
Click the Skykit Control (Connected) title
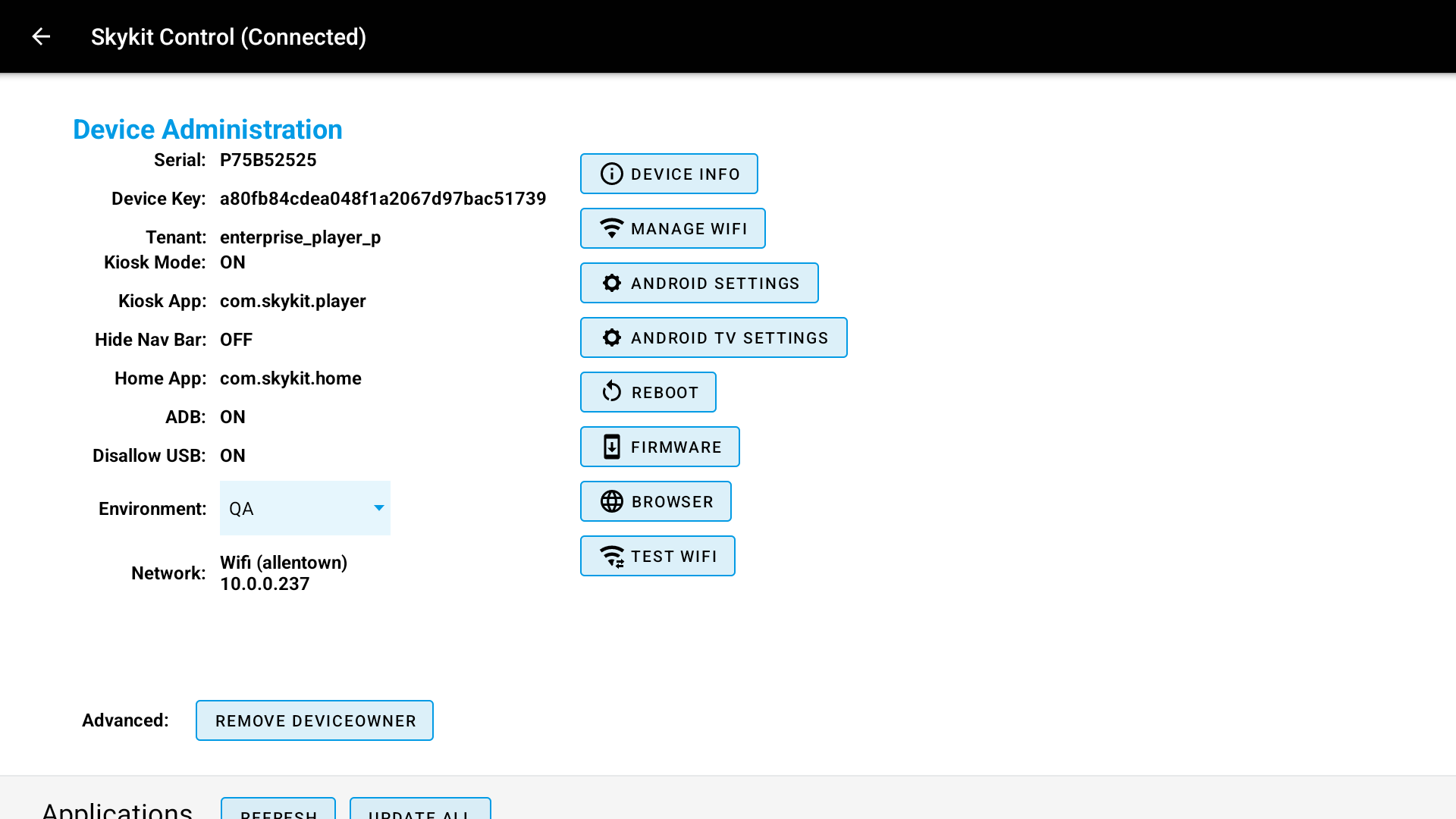[x=228, y=37]
